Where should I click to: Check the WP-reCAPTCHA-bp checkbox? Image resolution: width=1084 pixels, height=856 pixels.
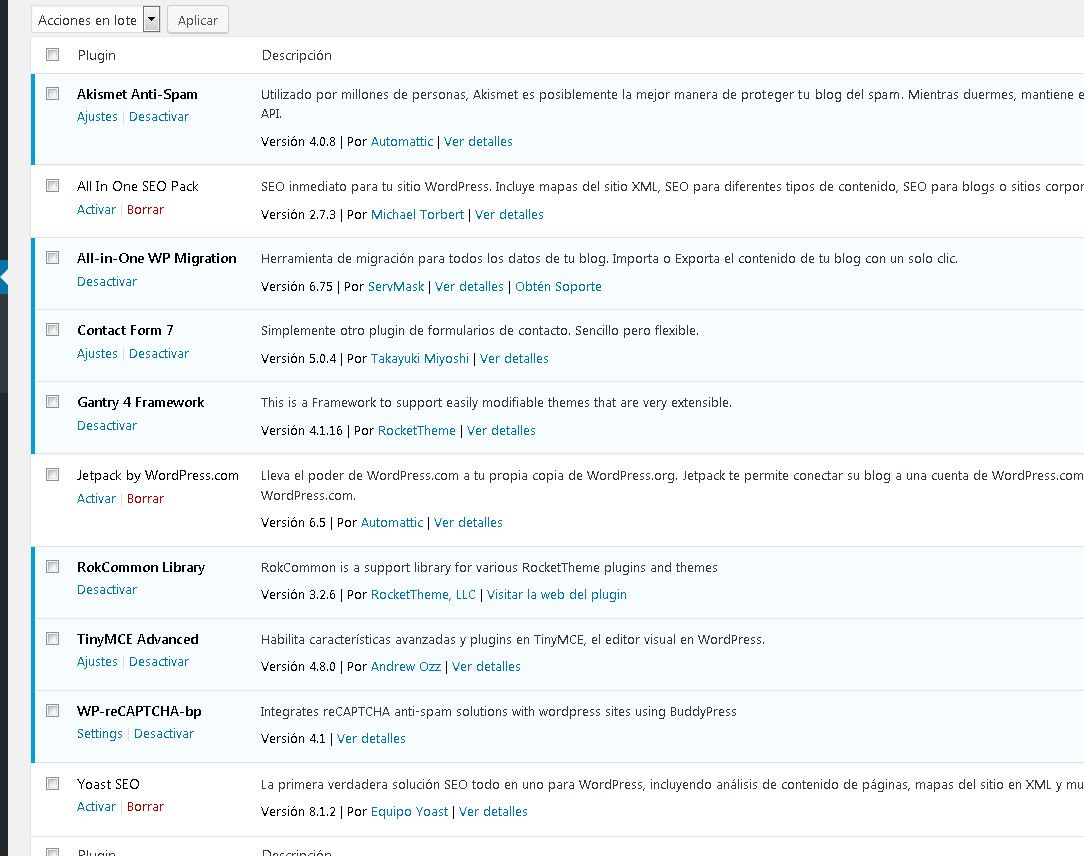pos(53,710)
